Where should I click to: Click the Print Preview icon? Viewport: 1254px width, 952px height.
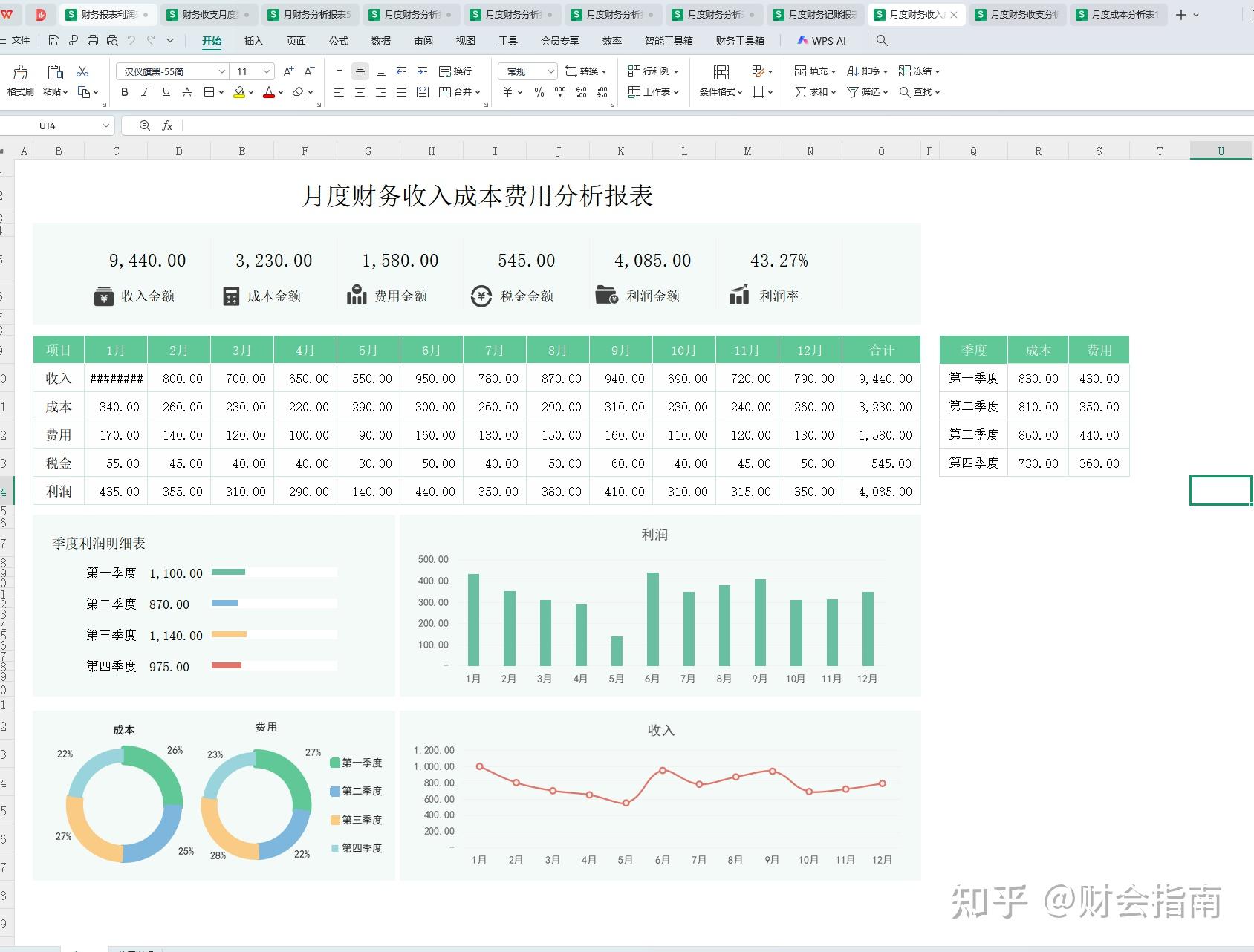tap(111, 41)
